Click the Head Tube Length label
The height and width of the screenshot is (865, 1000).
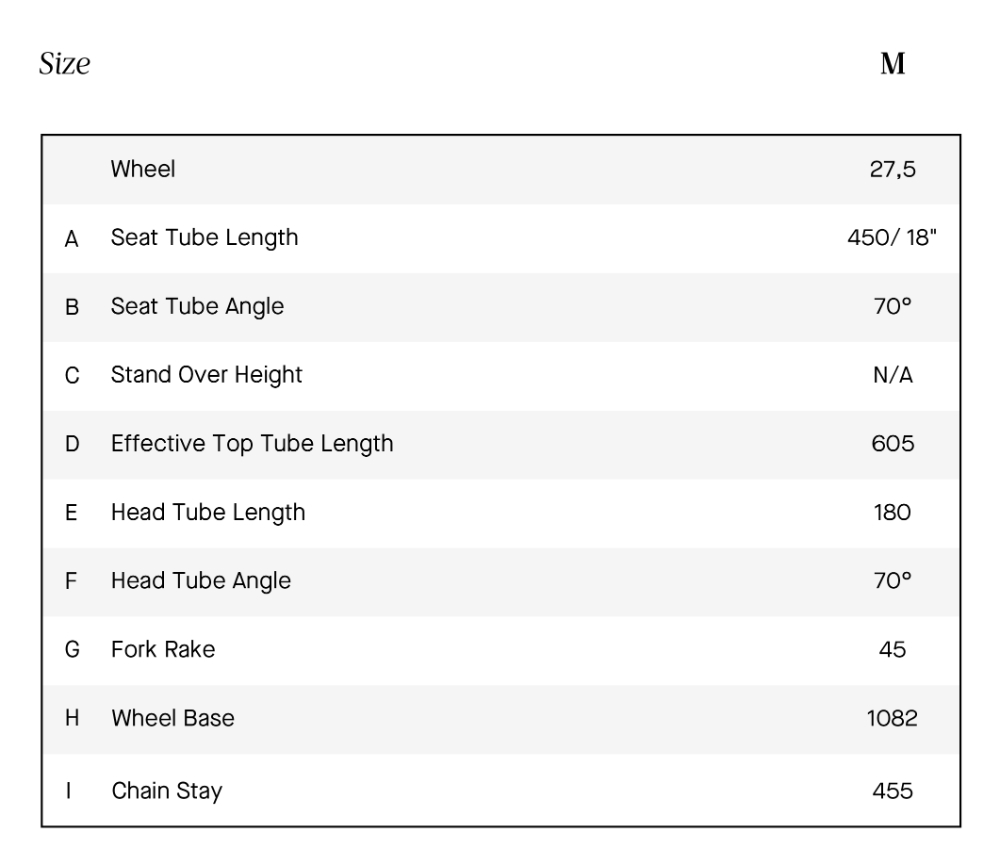click(208, 513)
